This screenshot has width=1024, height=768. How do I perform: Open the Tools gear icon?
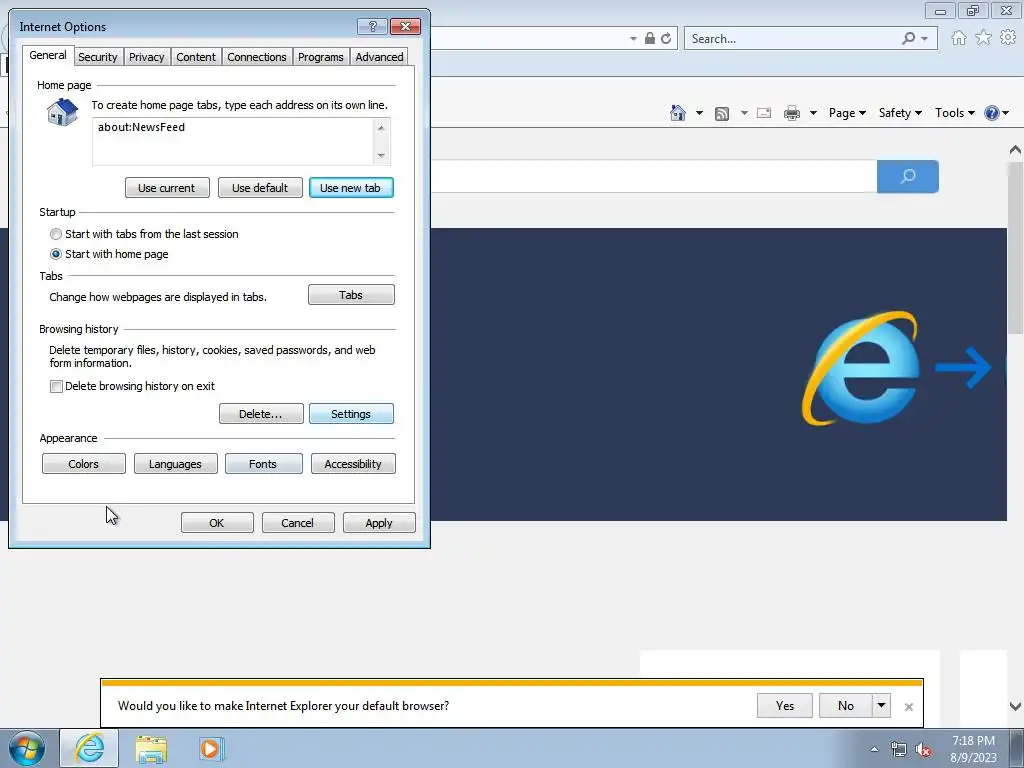(1008, 38)
